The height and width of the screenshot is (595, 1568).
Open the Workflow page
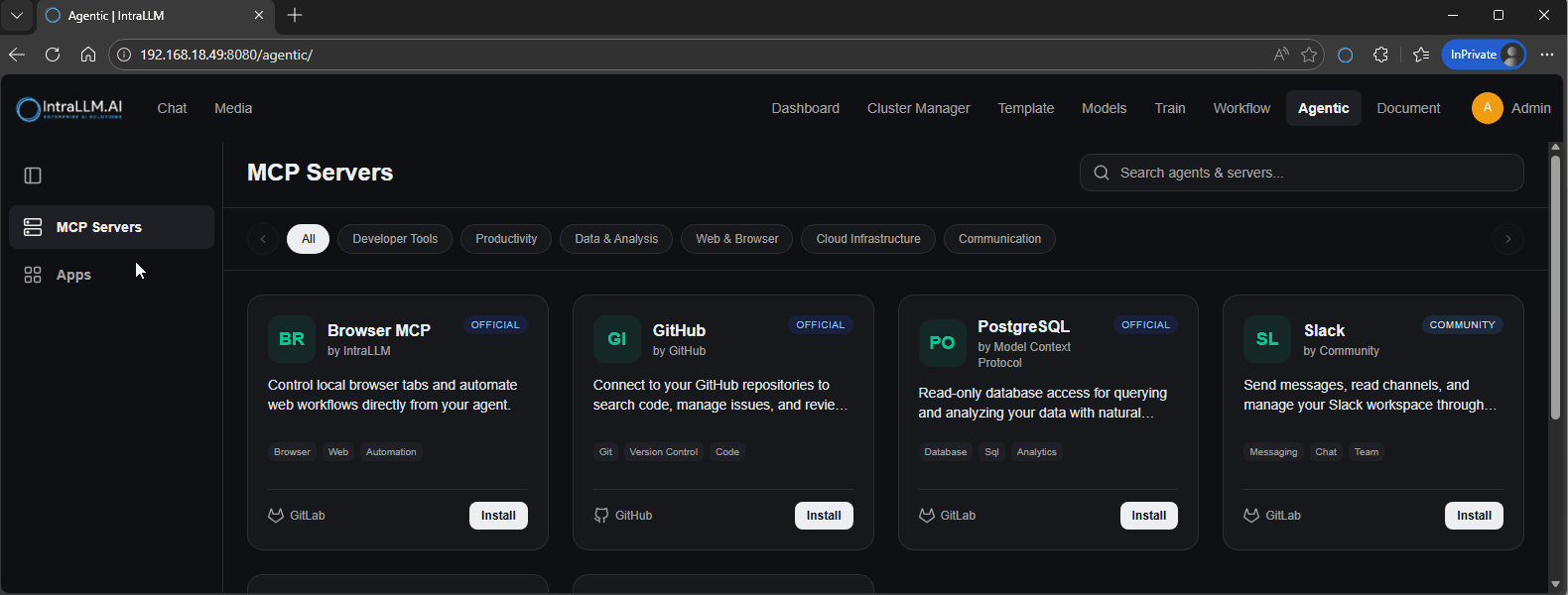1241,108
